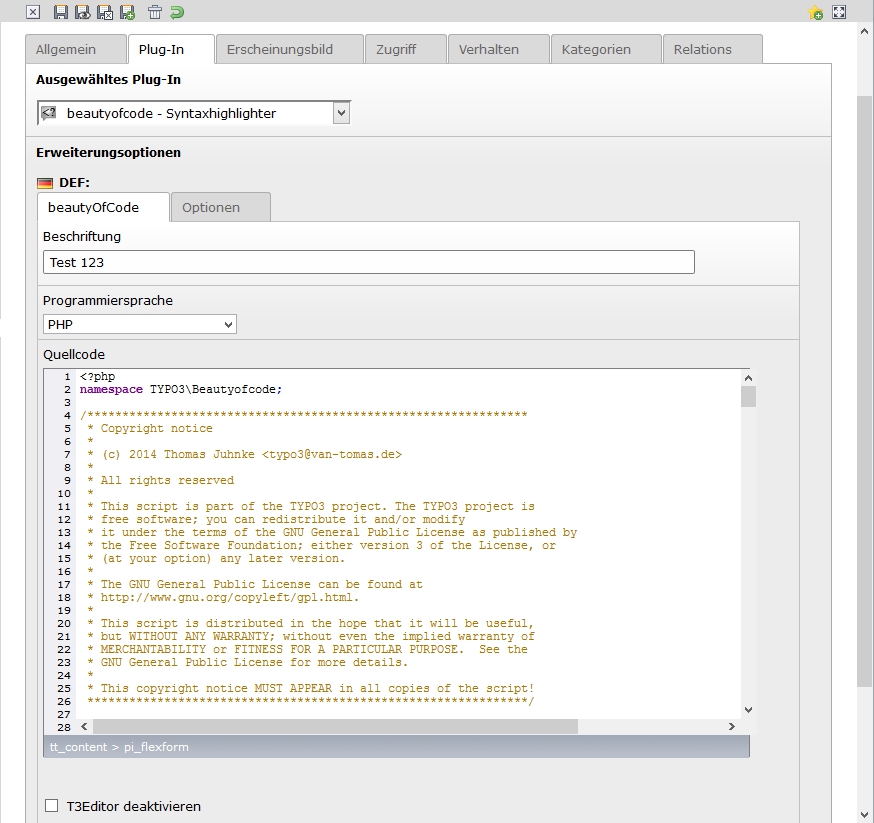Close the document with the X icon

coord(33,12)
